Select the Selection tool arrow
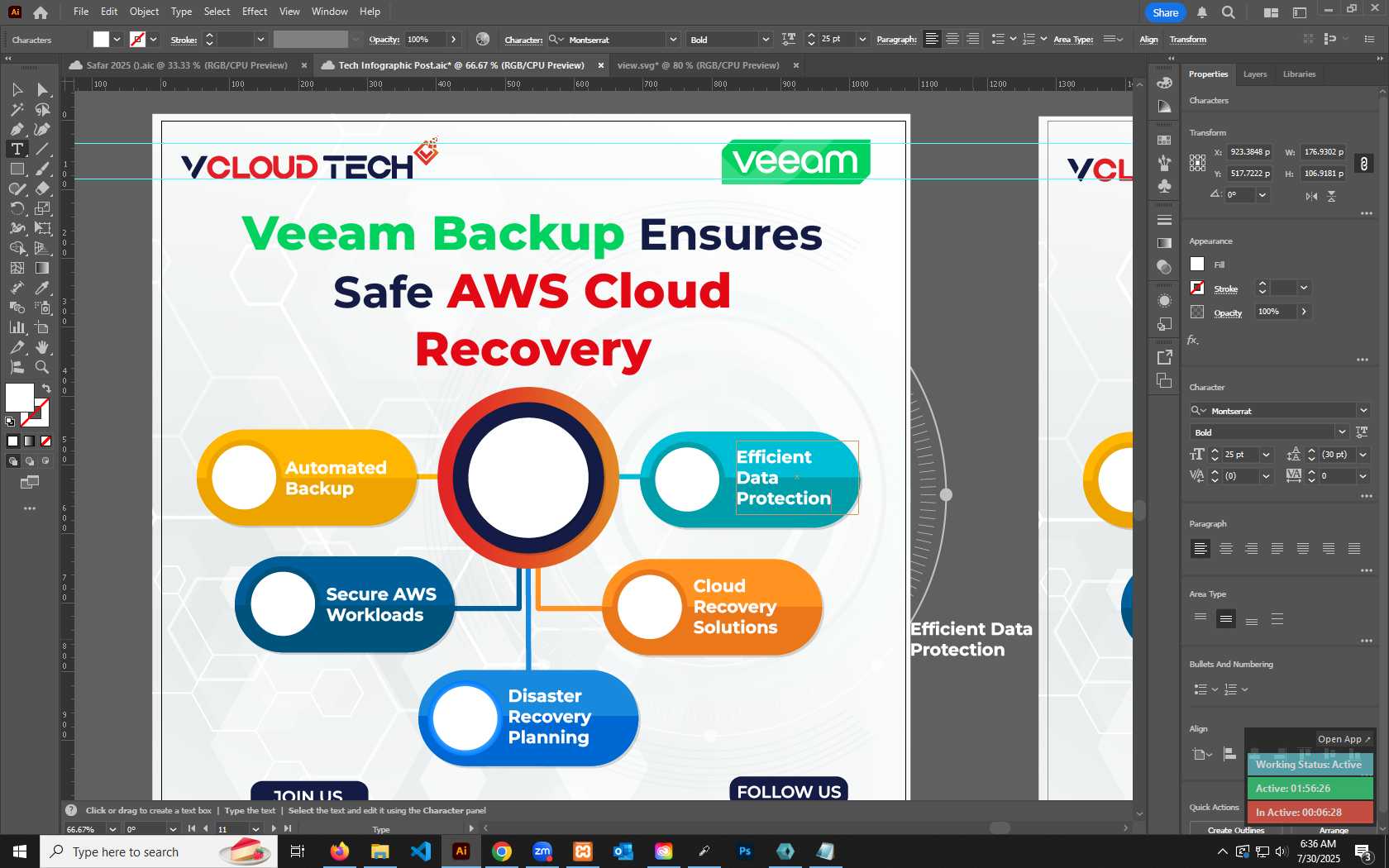The image size is (1389, 868). click(x=17, y=89)
